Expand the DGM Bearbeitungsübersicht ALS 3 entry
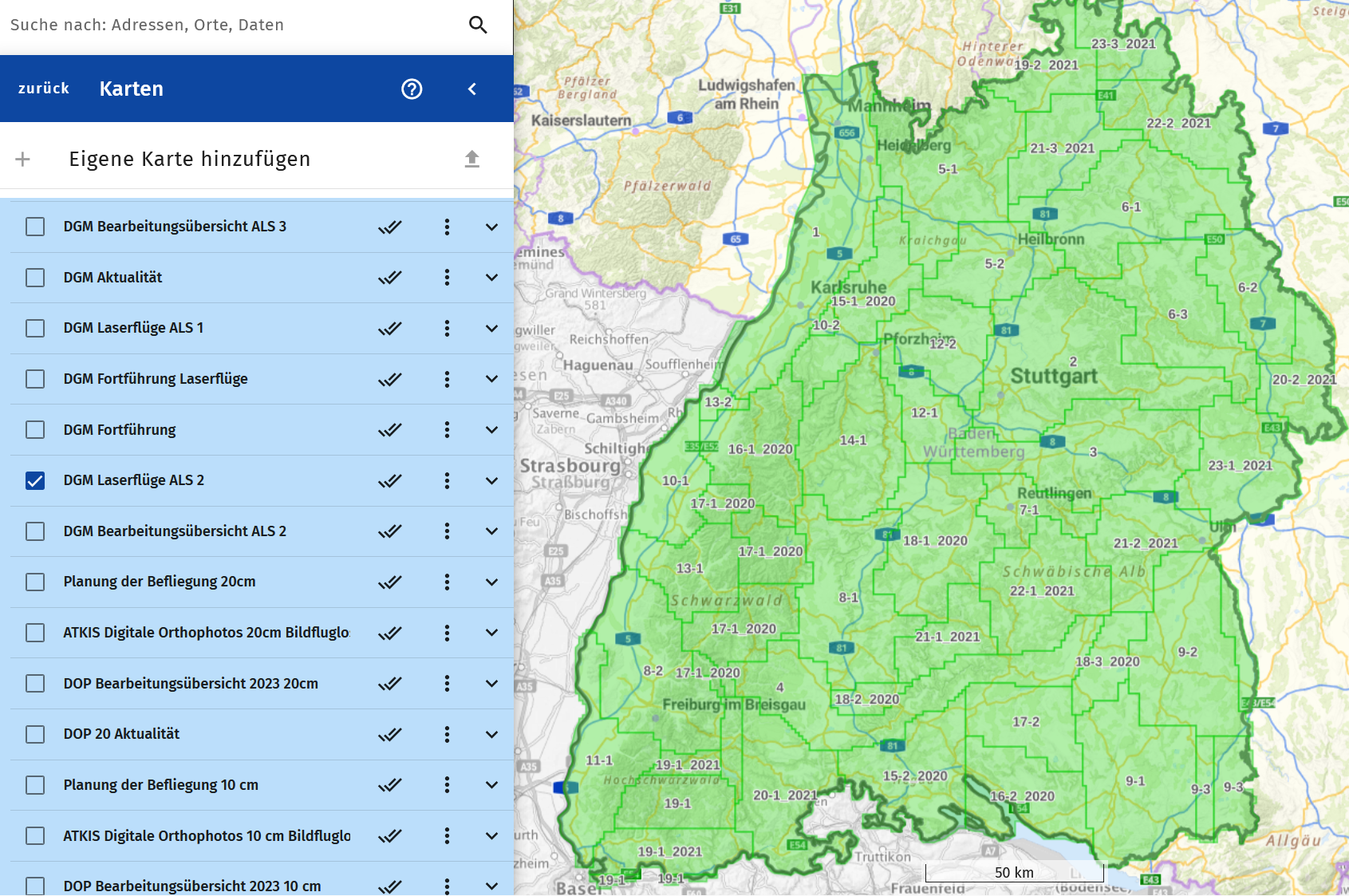 click(491, 227)
